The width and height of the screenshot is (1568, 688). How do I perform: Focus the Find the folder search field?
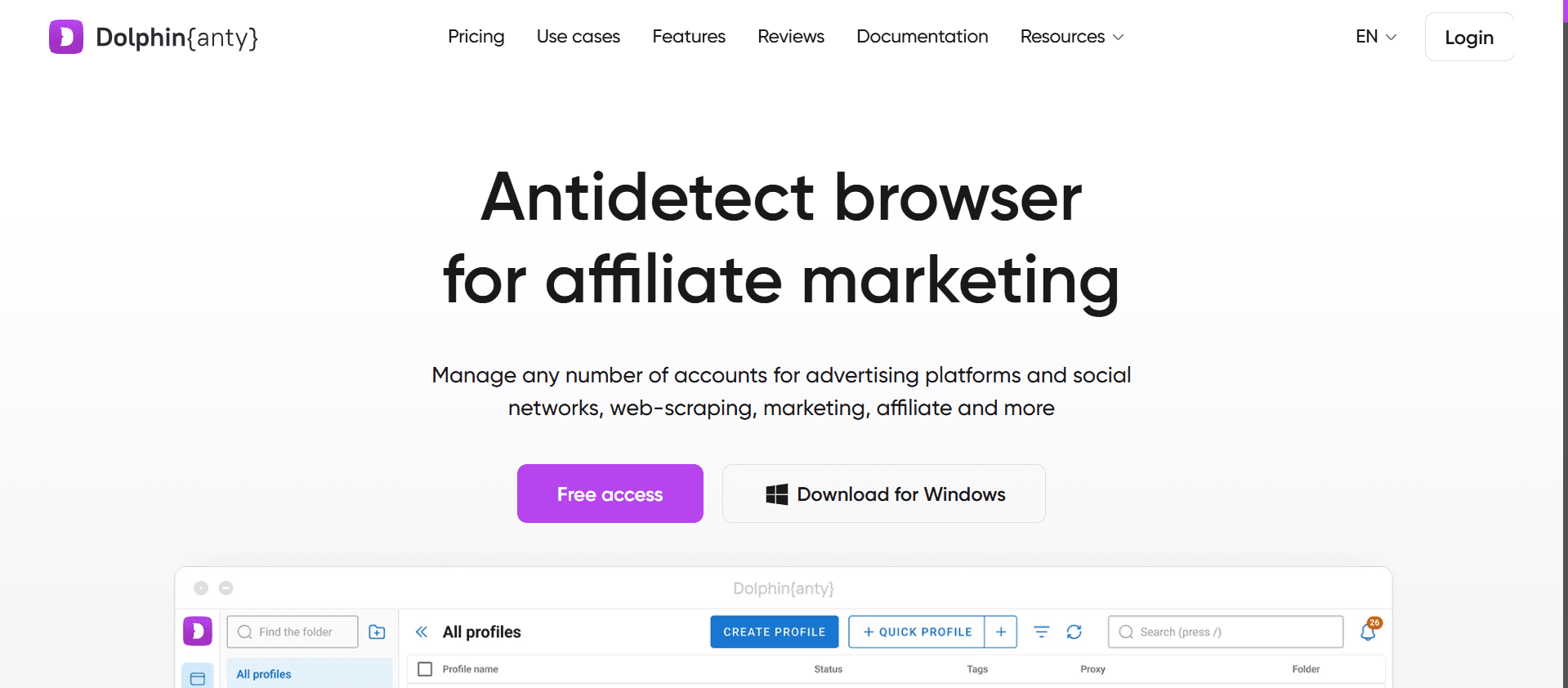293,632
